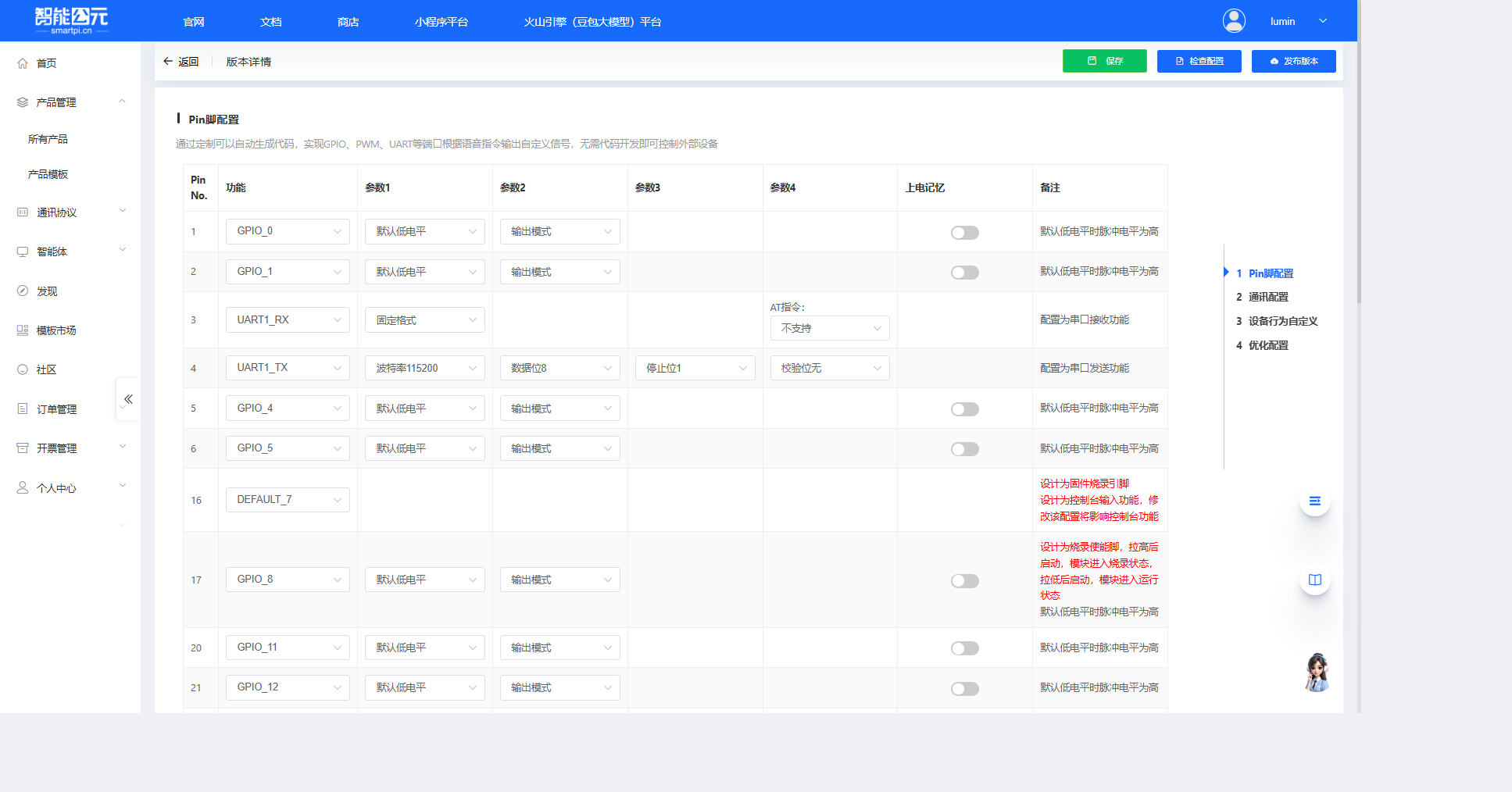
Task: Open the floating list menu icon
Action: click(x=1314, y=501)
